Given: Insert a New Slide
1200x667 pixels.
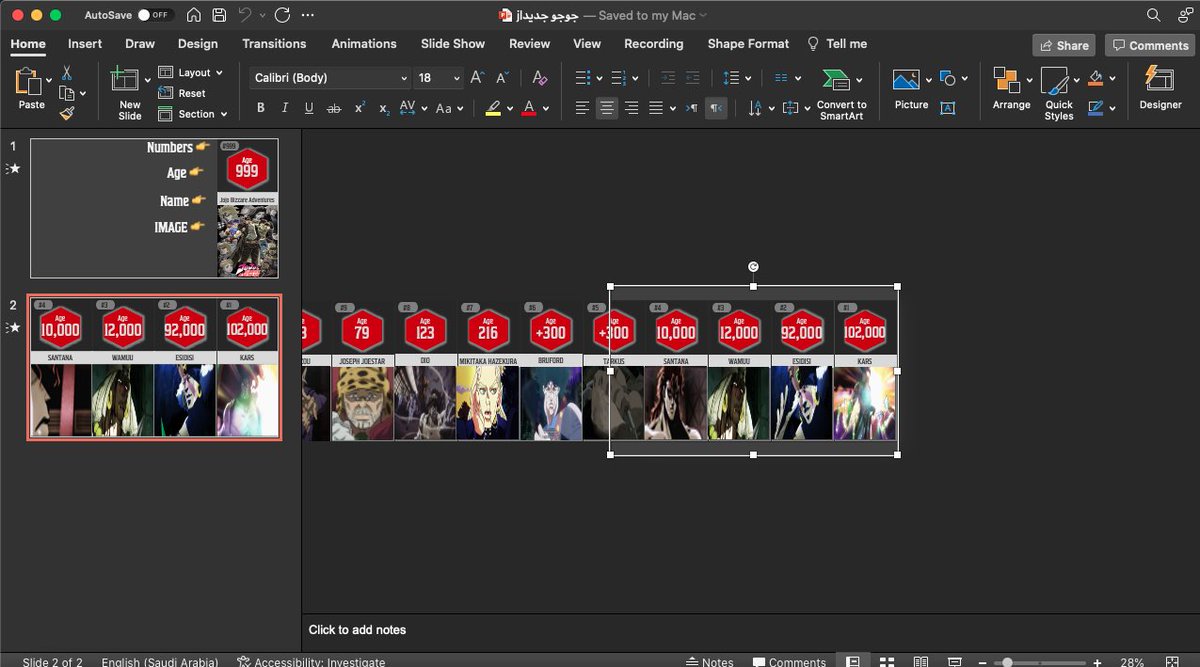Looking at the screenshot, I should [130, 94].
